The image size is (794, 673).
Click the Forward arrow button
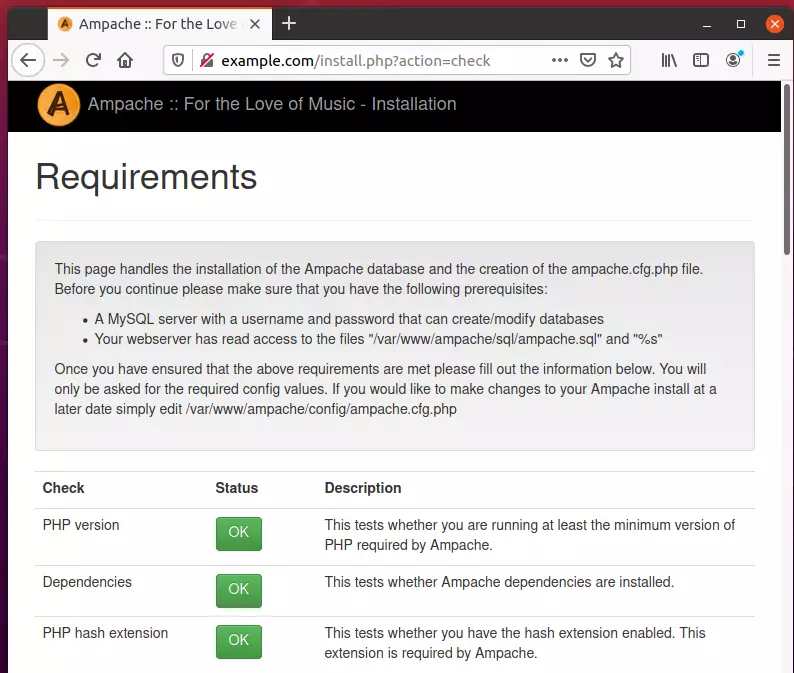61,60
